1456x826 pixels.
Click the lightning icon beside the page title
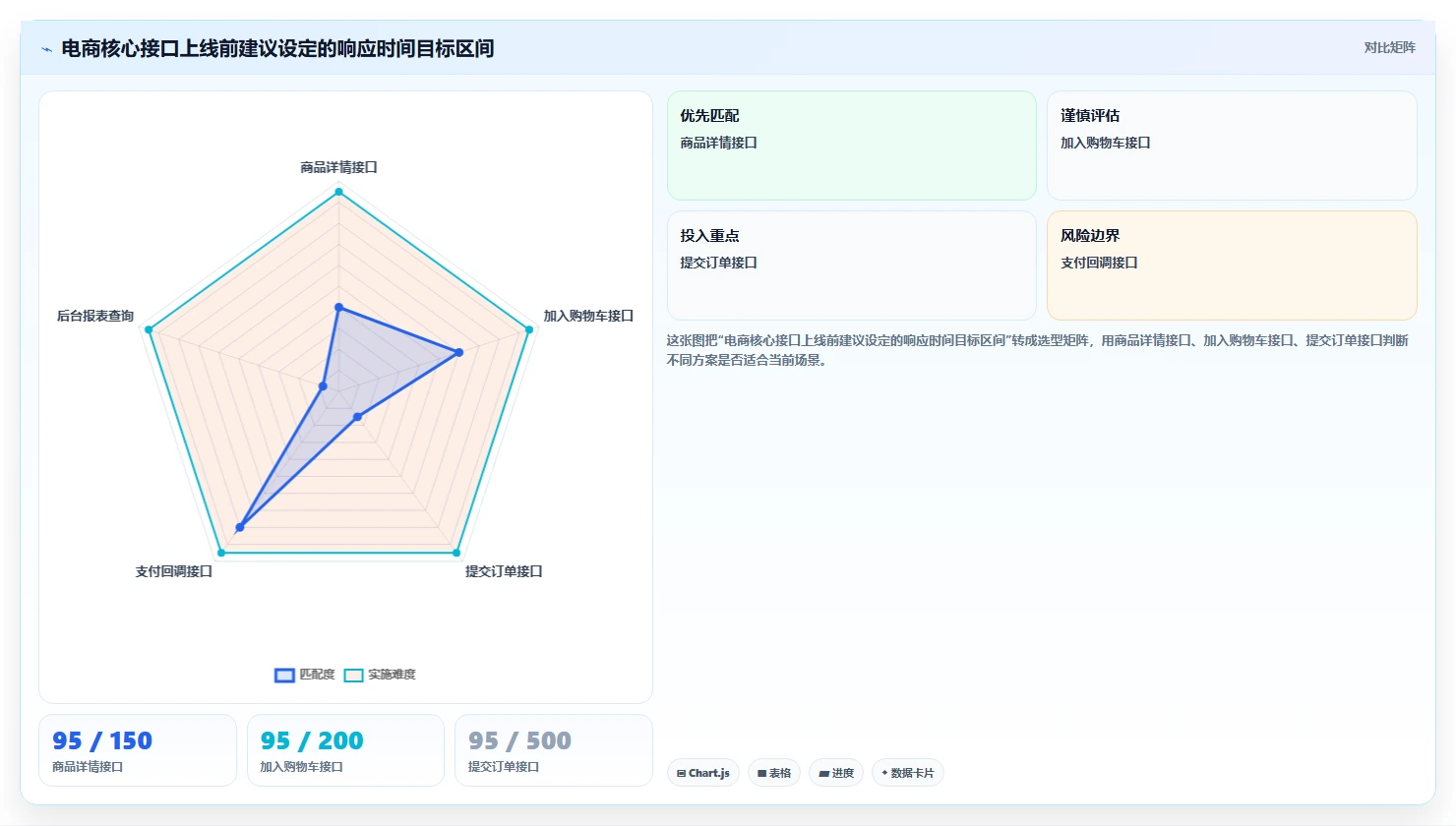tap(46, 49)
